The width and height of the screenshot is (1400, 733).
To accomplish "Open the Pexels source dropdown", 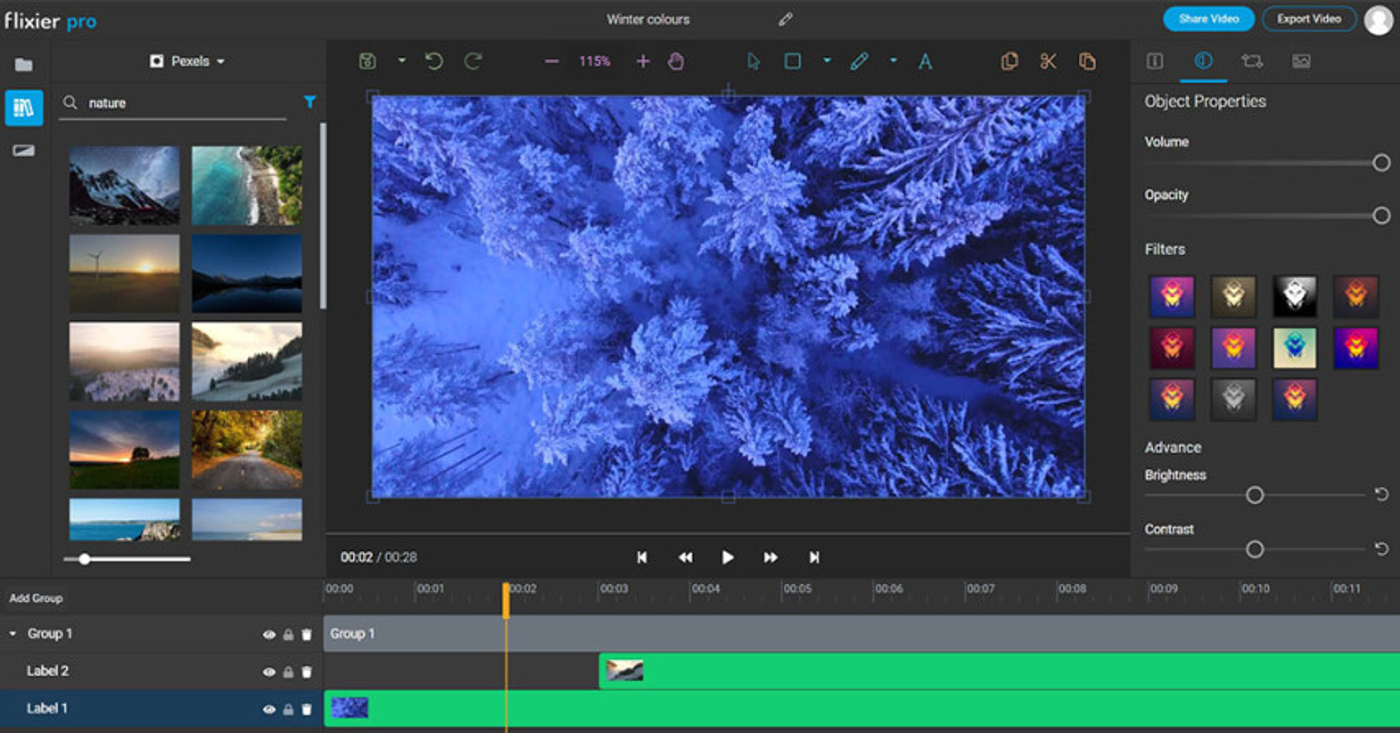I will [188, 61].
